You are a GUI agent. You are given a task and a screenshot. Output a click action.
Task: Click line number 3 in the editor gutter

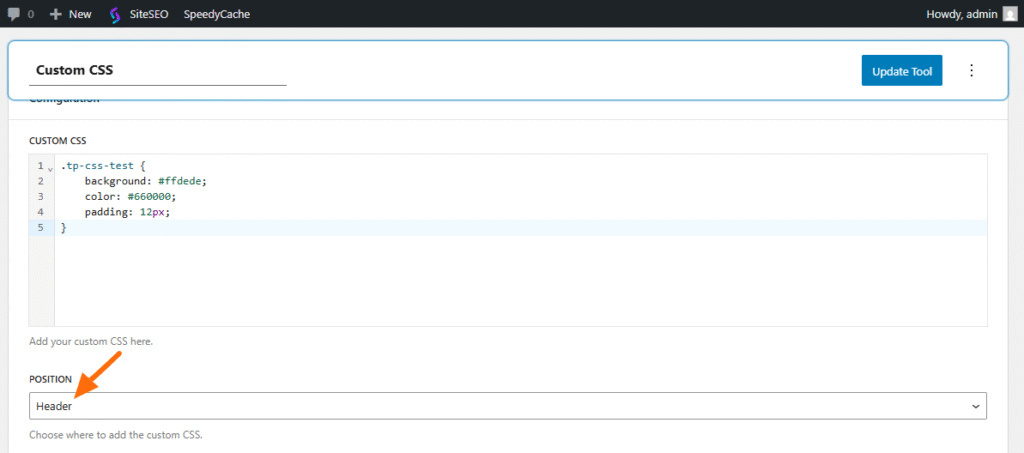point(40,197)
